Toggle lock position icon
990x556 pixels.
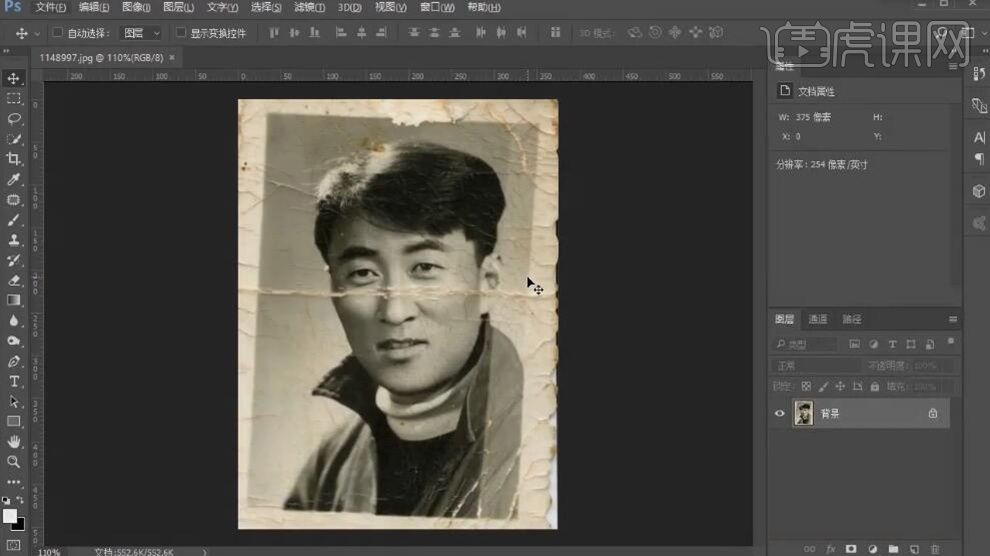(x=840, y=386)
